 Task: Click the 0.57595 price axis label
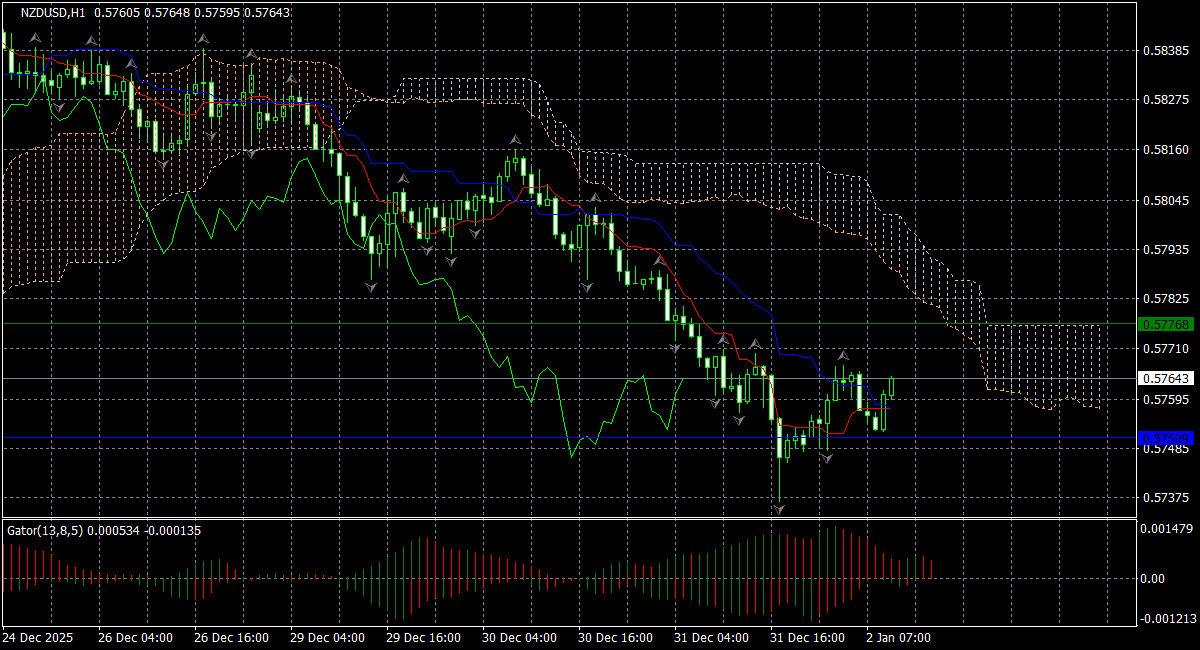pos(1165,399)
